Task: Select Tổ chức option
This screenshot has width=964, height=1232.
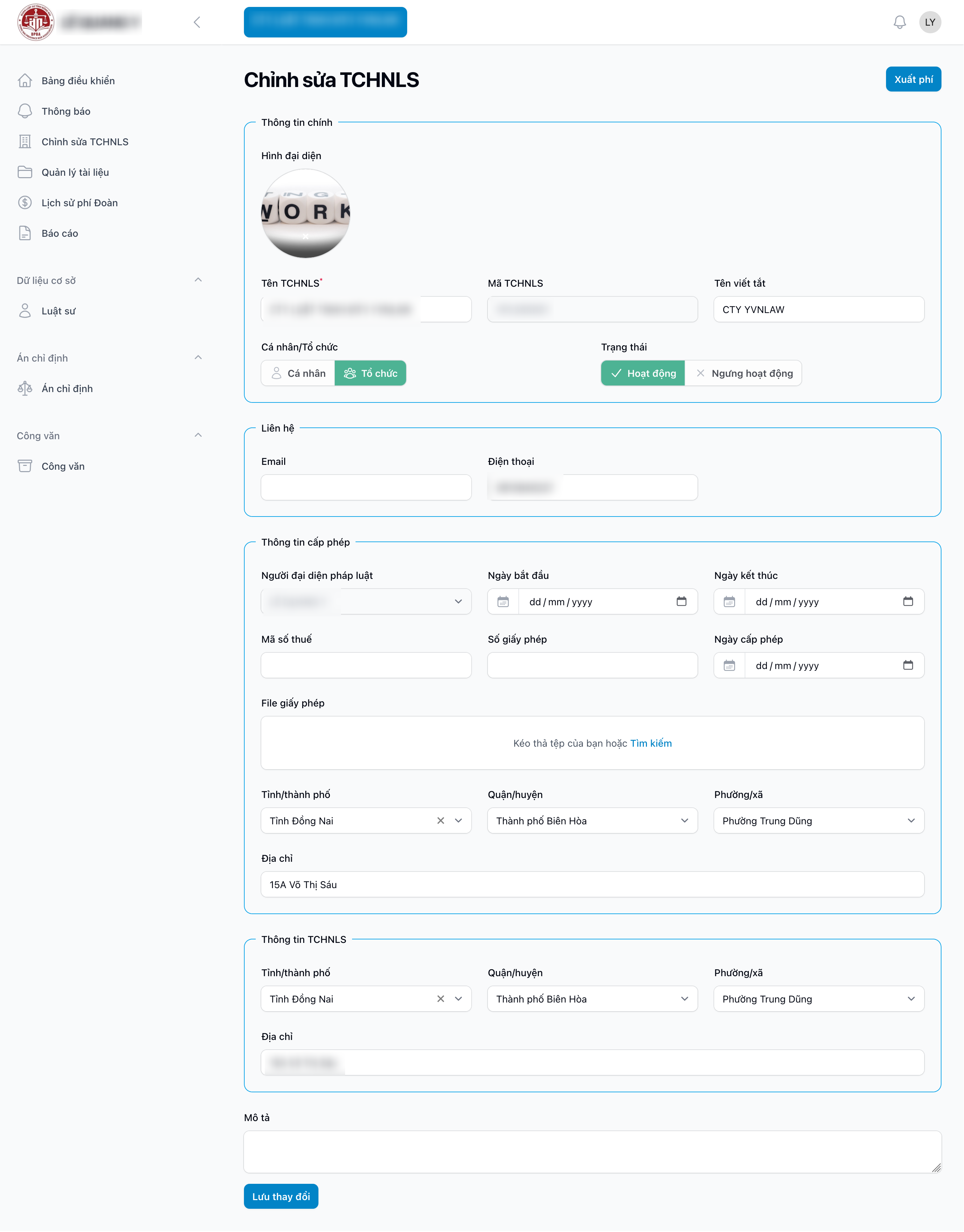Action: [x=370, y=373]
